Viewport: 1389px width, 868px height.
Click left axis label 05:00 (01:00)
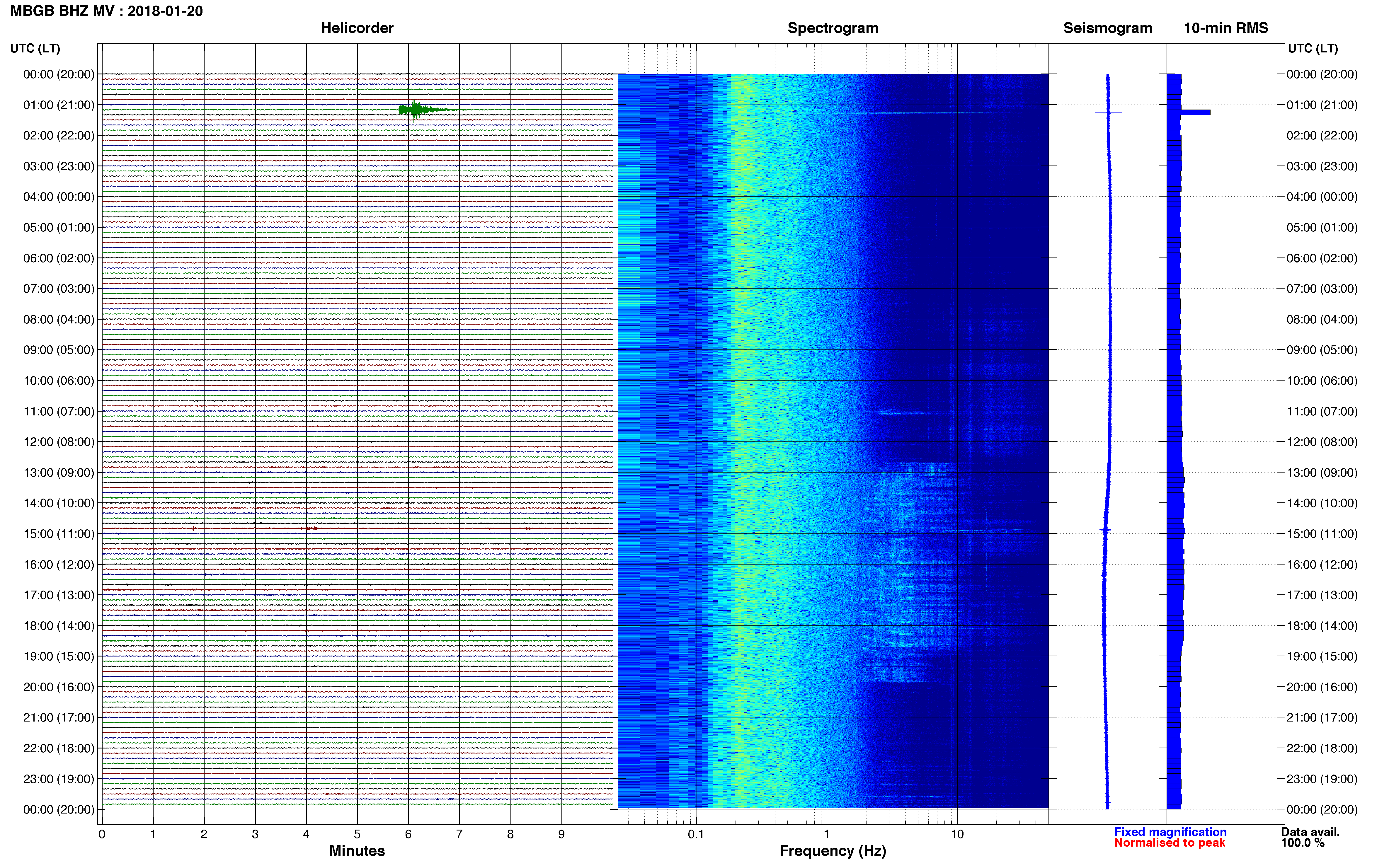coord(59,227)
